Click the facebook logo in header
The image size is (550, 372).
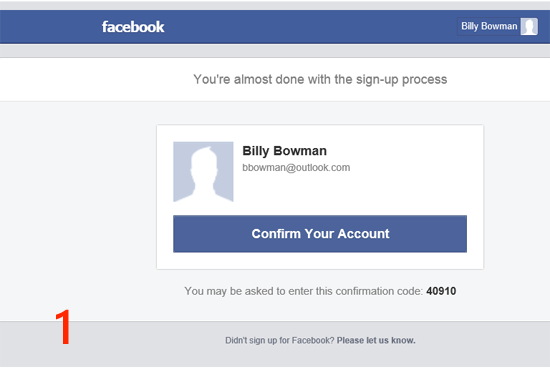(x=133, y=27)
